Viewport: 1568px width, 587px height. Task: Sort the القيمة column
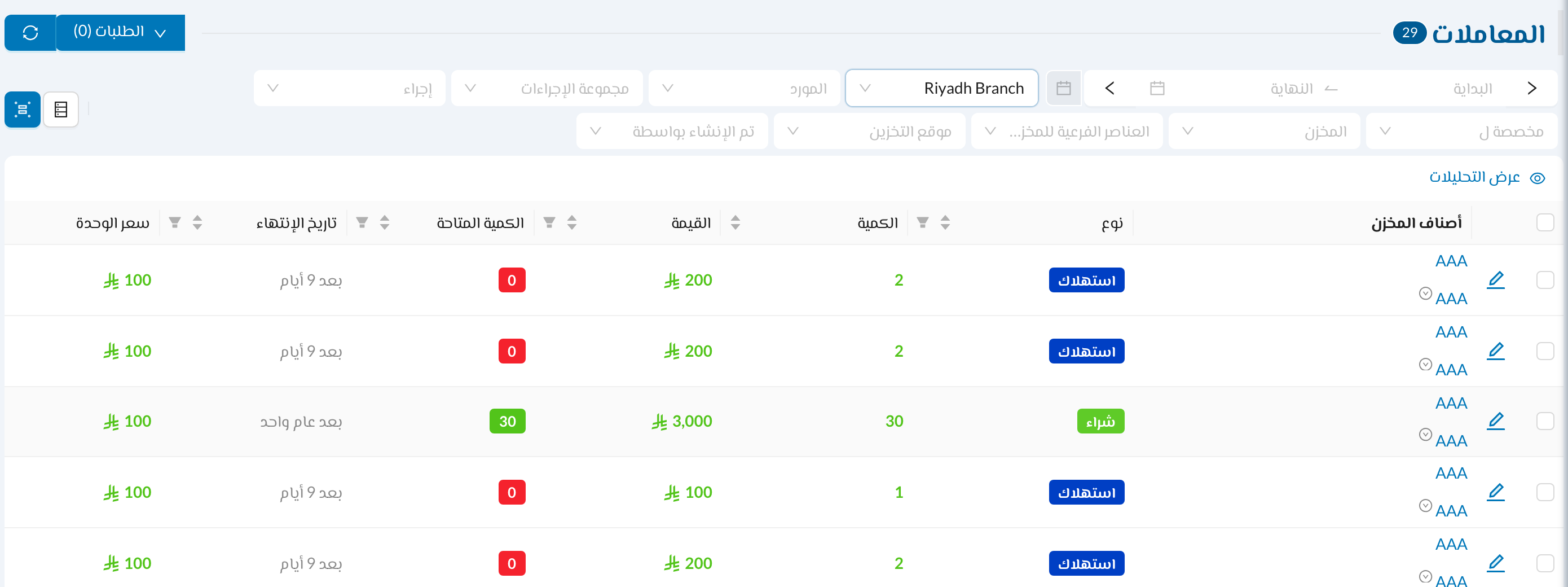coord(735,222)
